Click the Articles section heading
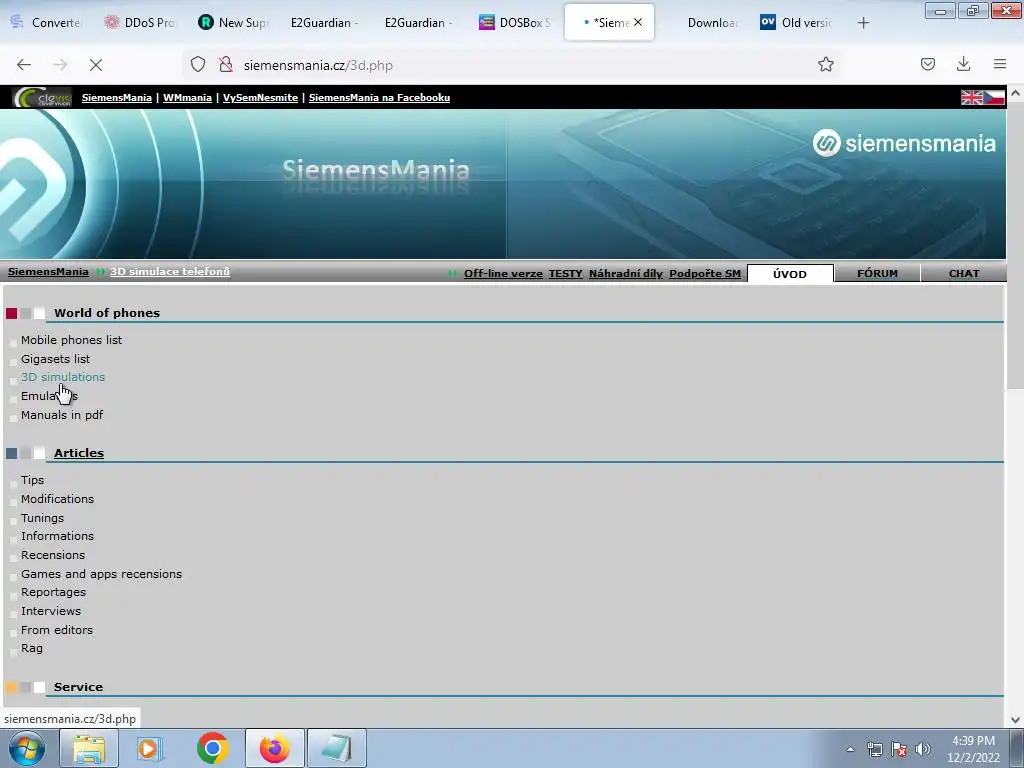The height and width of the screenshot is (768, 1024). [x=79, y=453]
